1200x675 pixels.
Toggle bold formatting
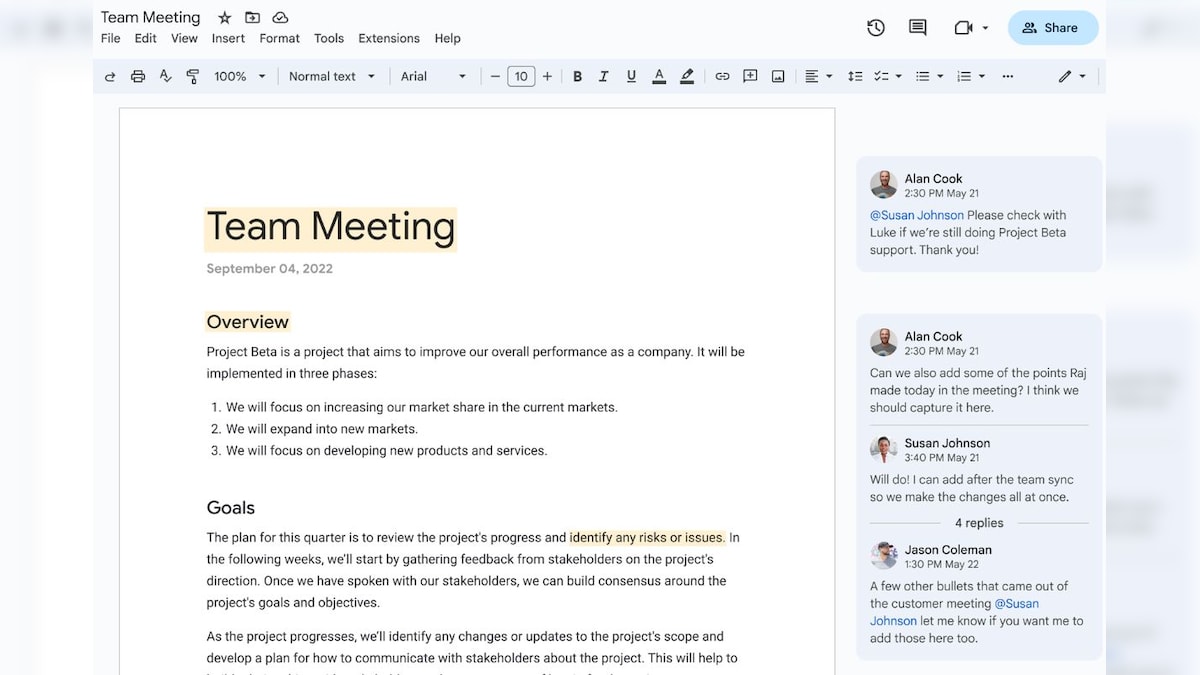(x=577, y=76)
